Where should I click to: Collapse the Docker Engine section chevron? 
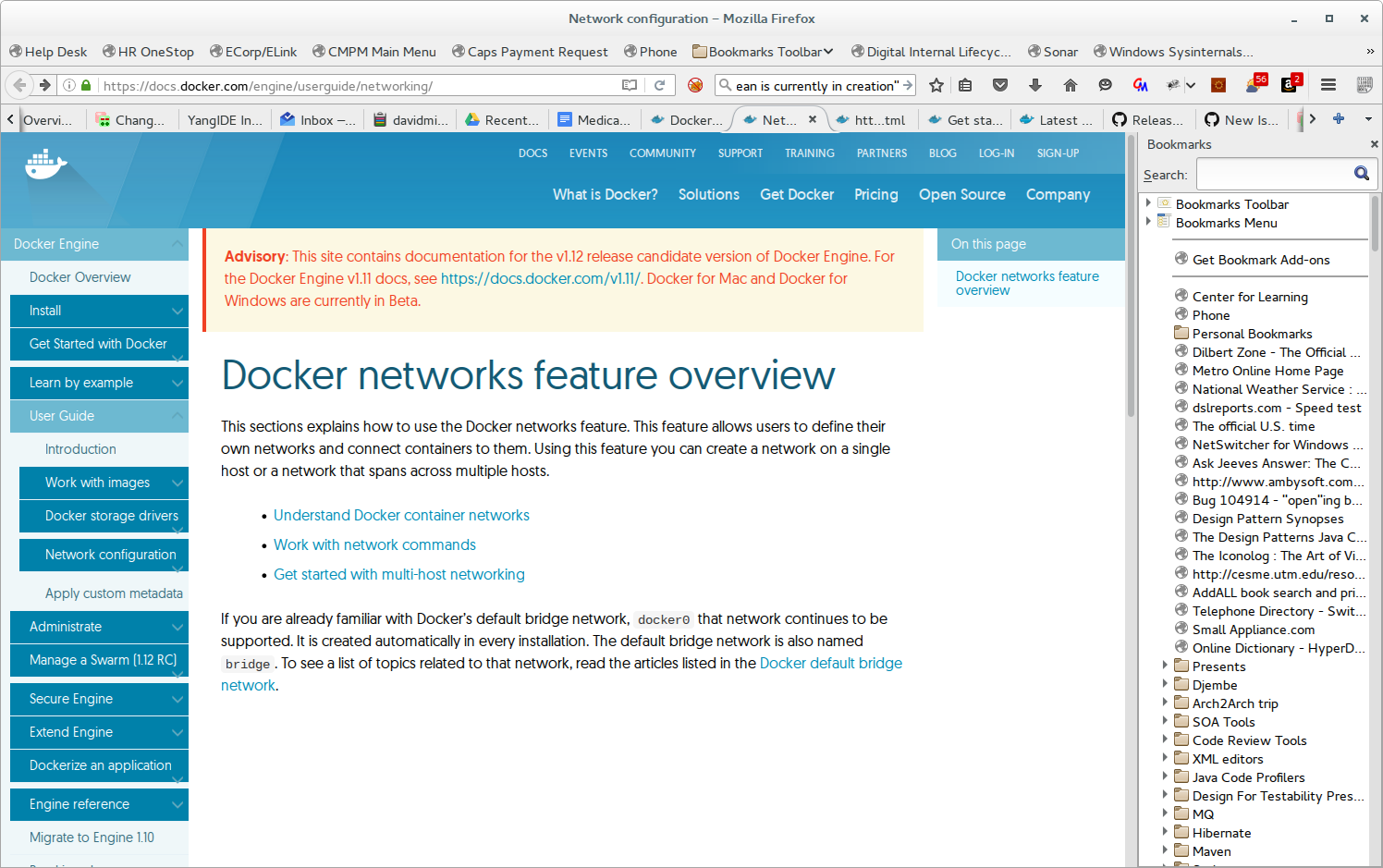177,244
